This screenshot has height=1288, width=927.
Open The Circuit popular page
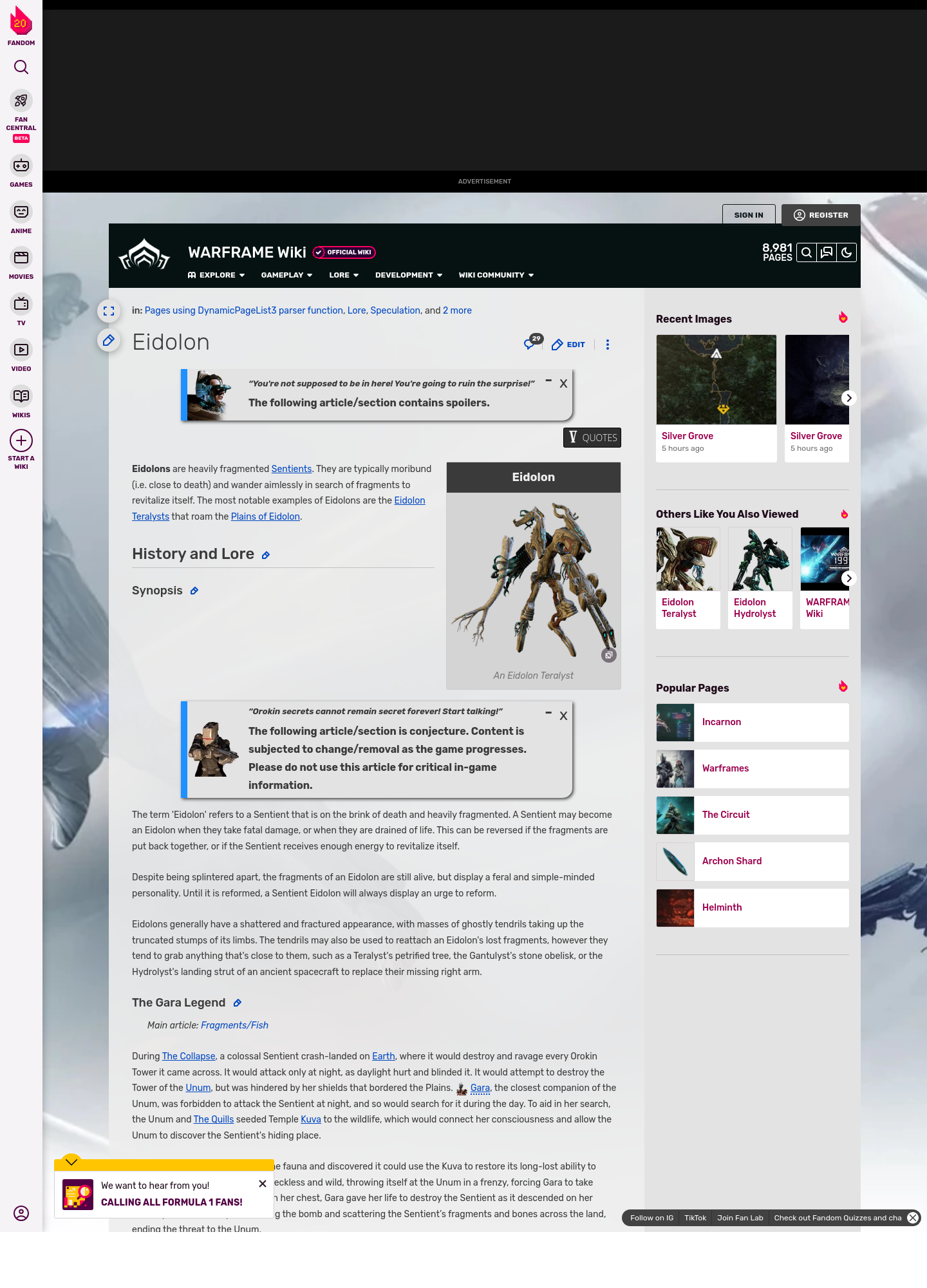tap(753, 815)
